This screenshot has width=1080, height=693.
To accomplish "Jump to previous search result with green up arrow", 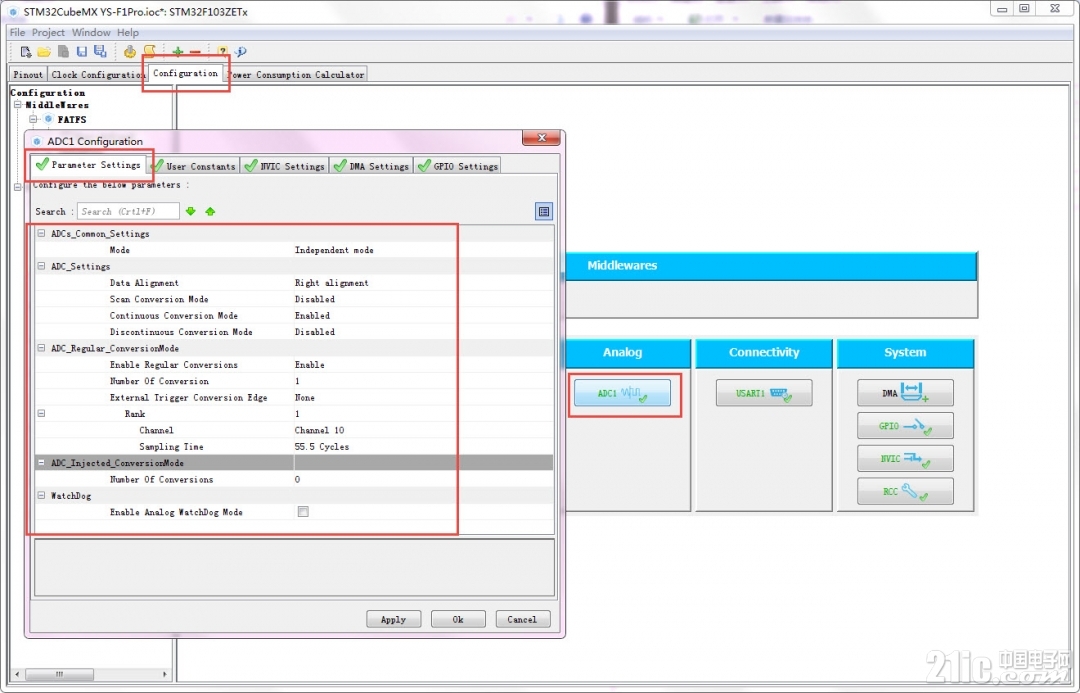I will pyautogui.click(x=210, y=211).
